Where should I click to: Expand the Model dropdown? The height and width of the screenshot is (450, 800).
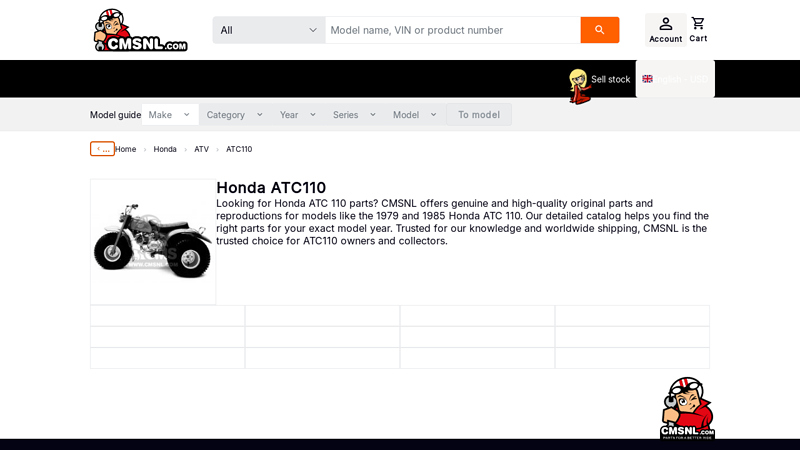coord(415,115)
